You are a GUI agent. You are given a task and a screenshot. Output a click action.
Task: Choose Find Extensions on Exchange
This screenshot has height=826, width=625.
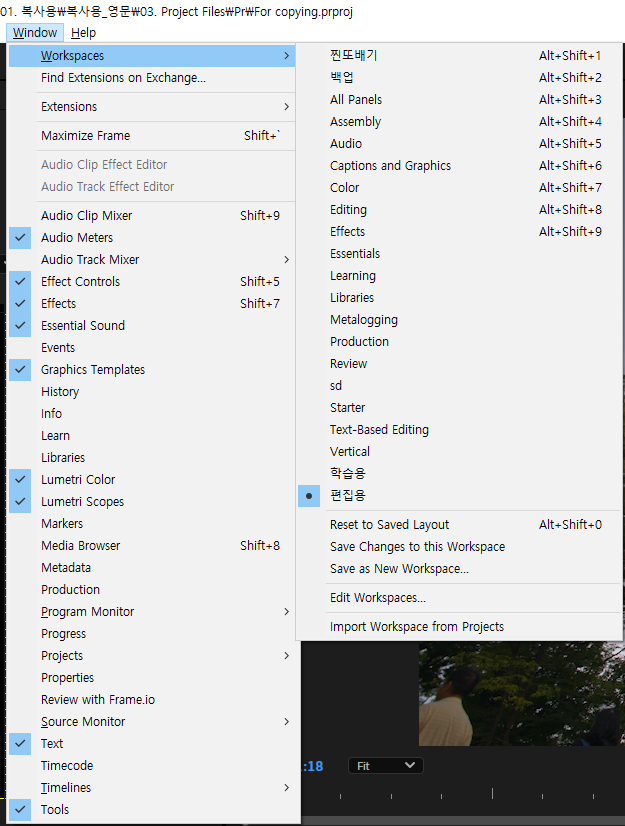point(152,78)
